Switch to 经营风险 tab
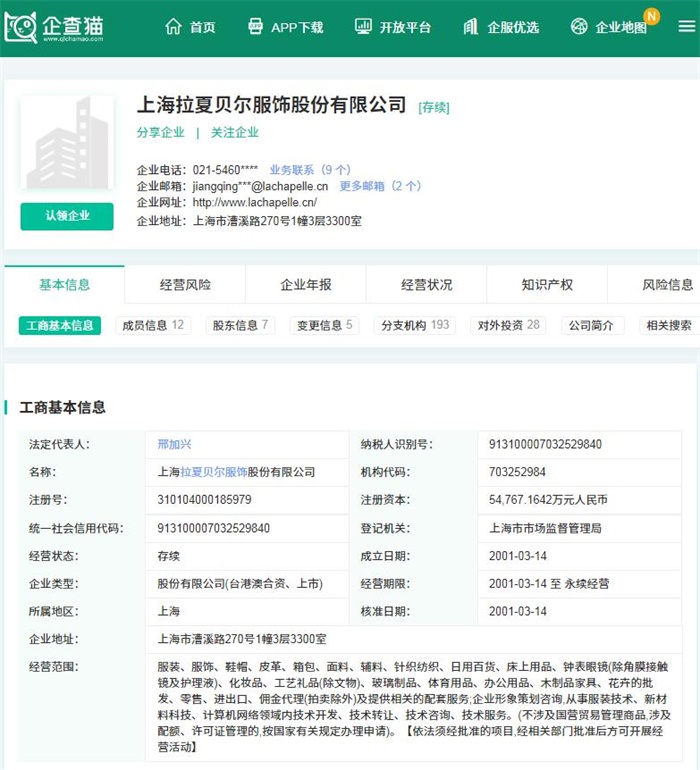Image resolution: width=700 pixels, height=770 pixels. tap(185, 285)
